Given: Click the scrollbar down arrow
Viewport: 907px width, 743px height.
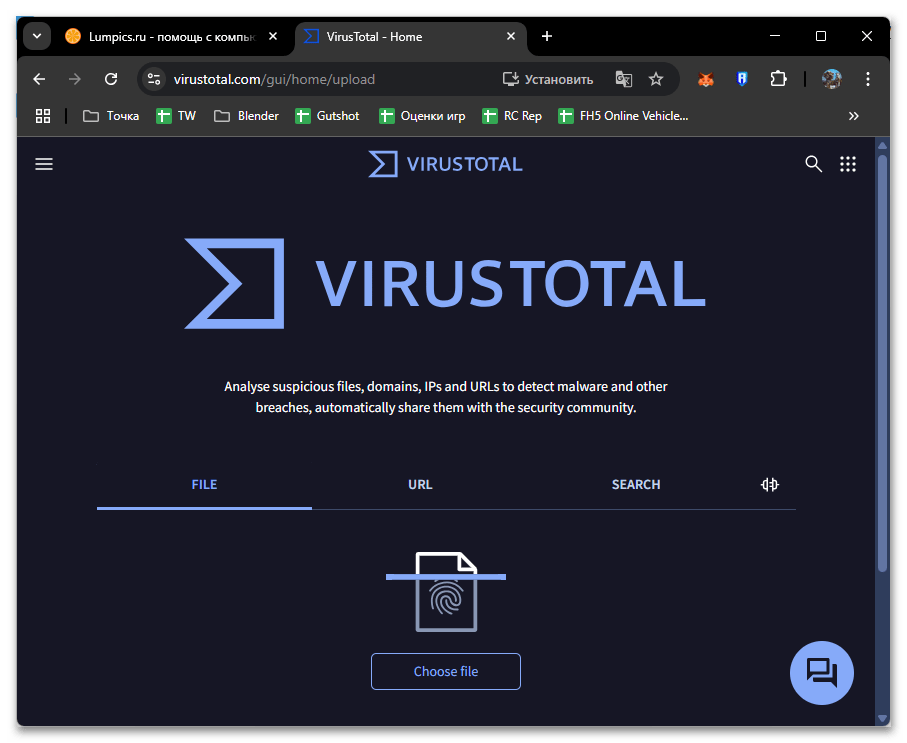Looking at the screenshot, I should coord(882,718).
